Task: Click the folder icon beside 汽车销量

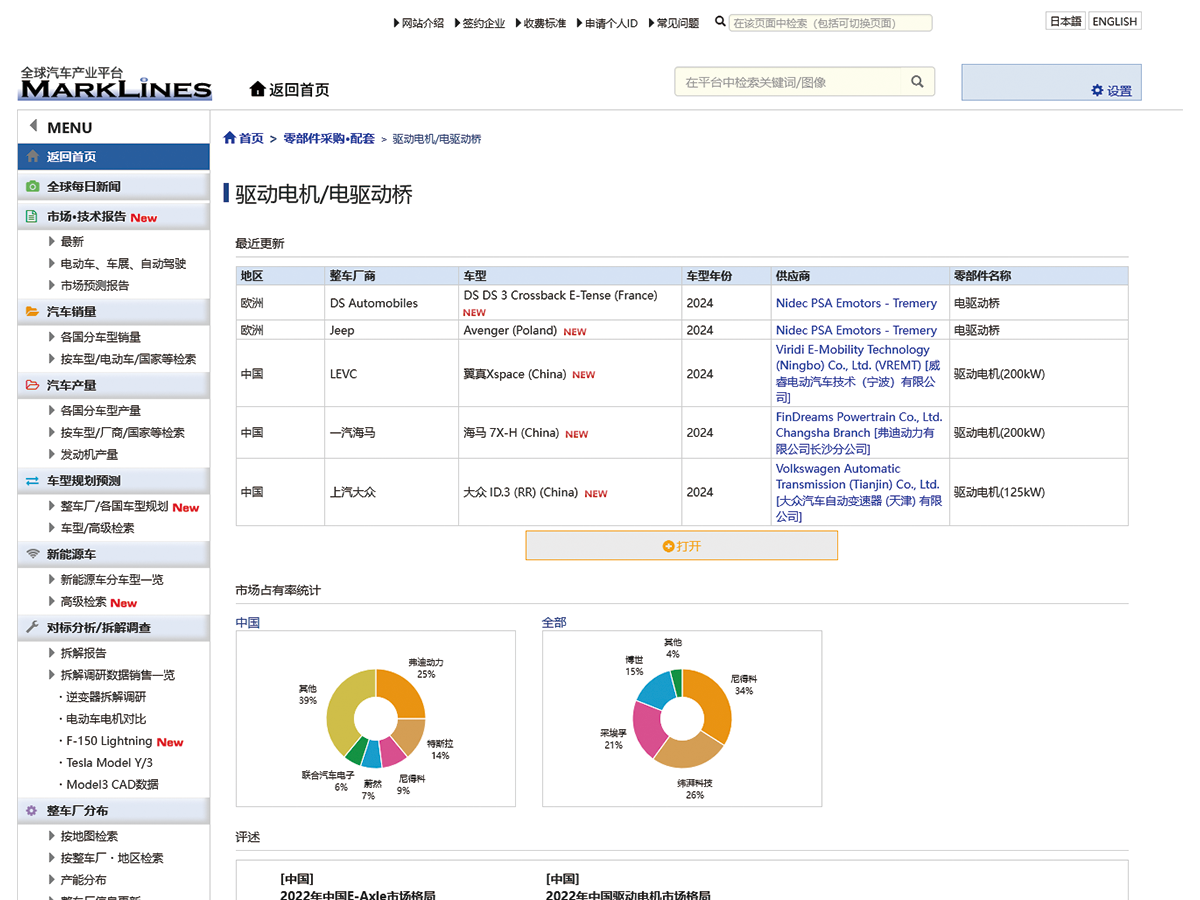Action: point(33,312)
